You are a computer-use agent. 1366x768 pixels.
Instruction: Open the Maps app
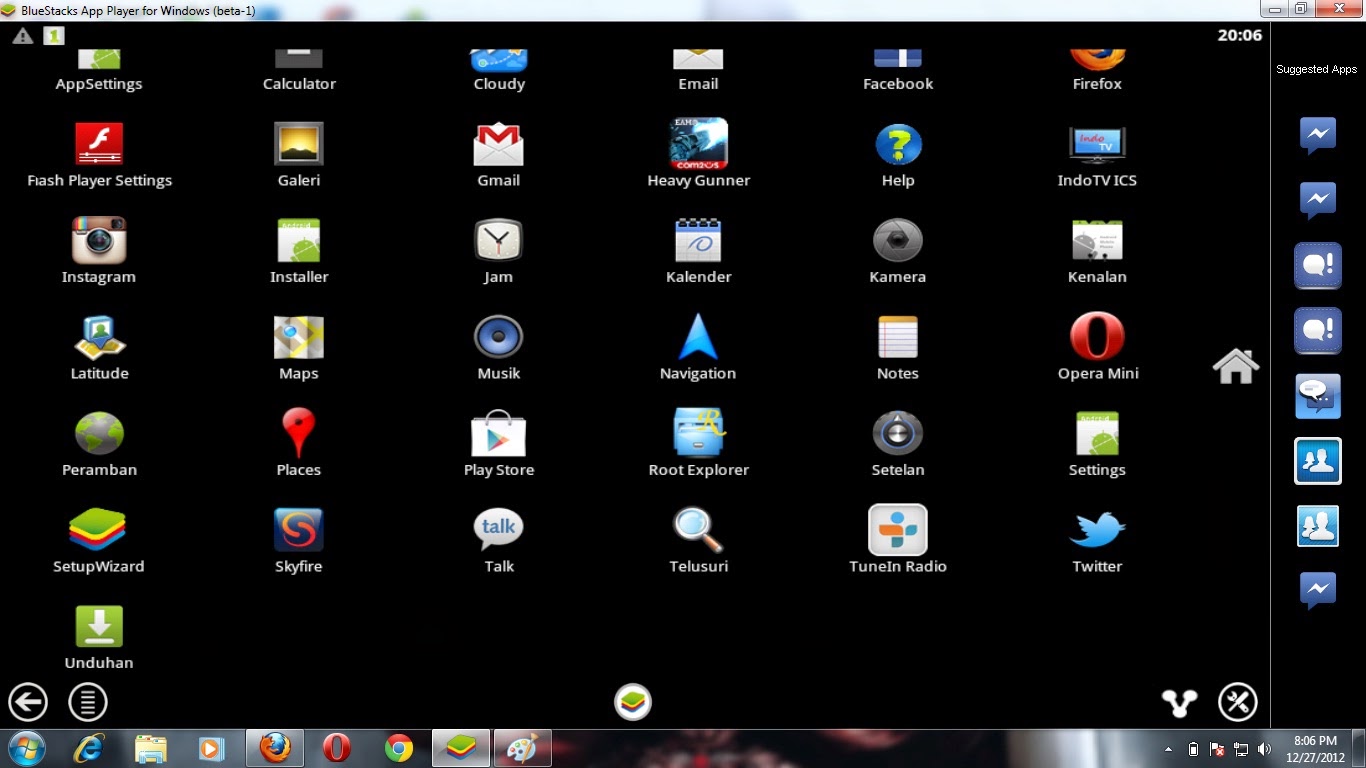tap(299, 337)
